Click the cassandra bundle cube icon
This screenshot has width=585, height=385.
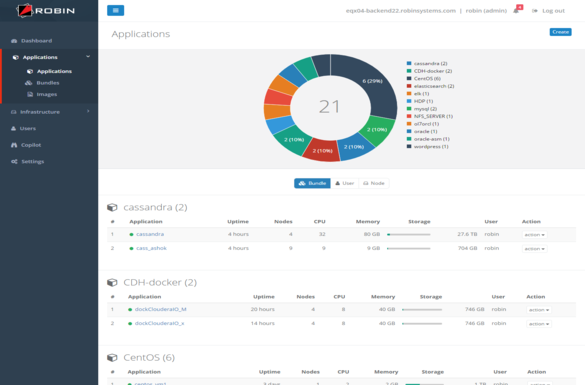[x=112, y=207]
